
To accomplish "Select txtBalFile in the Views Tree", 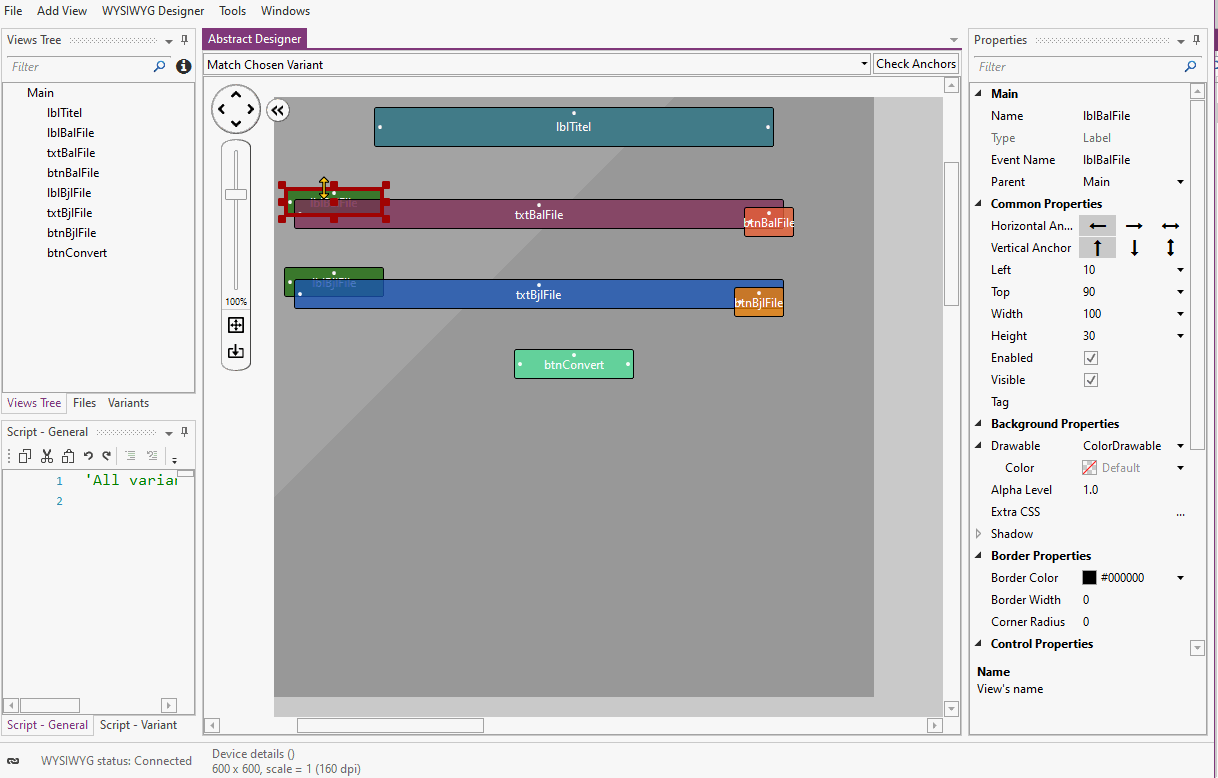I will [71, 153].
